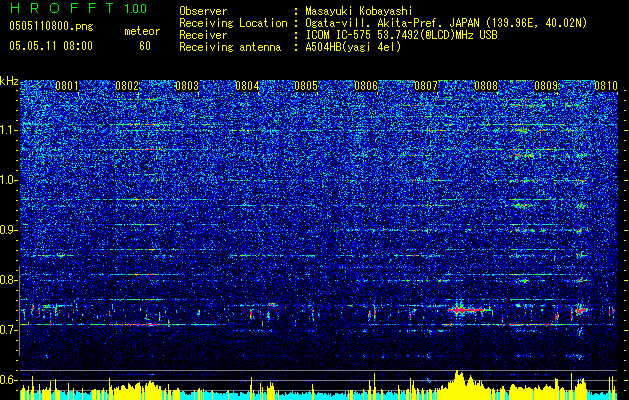Click the A504HB(yagi 4el) antenna text
The width and height of the screenshot is (629, 400).
353,47
